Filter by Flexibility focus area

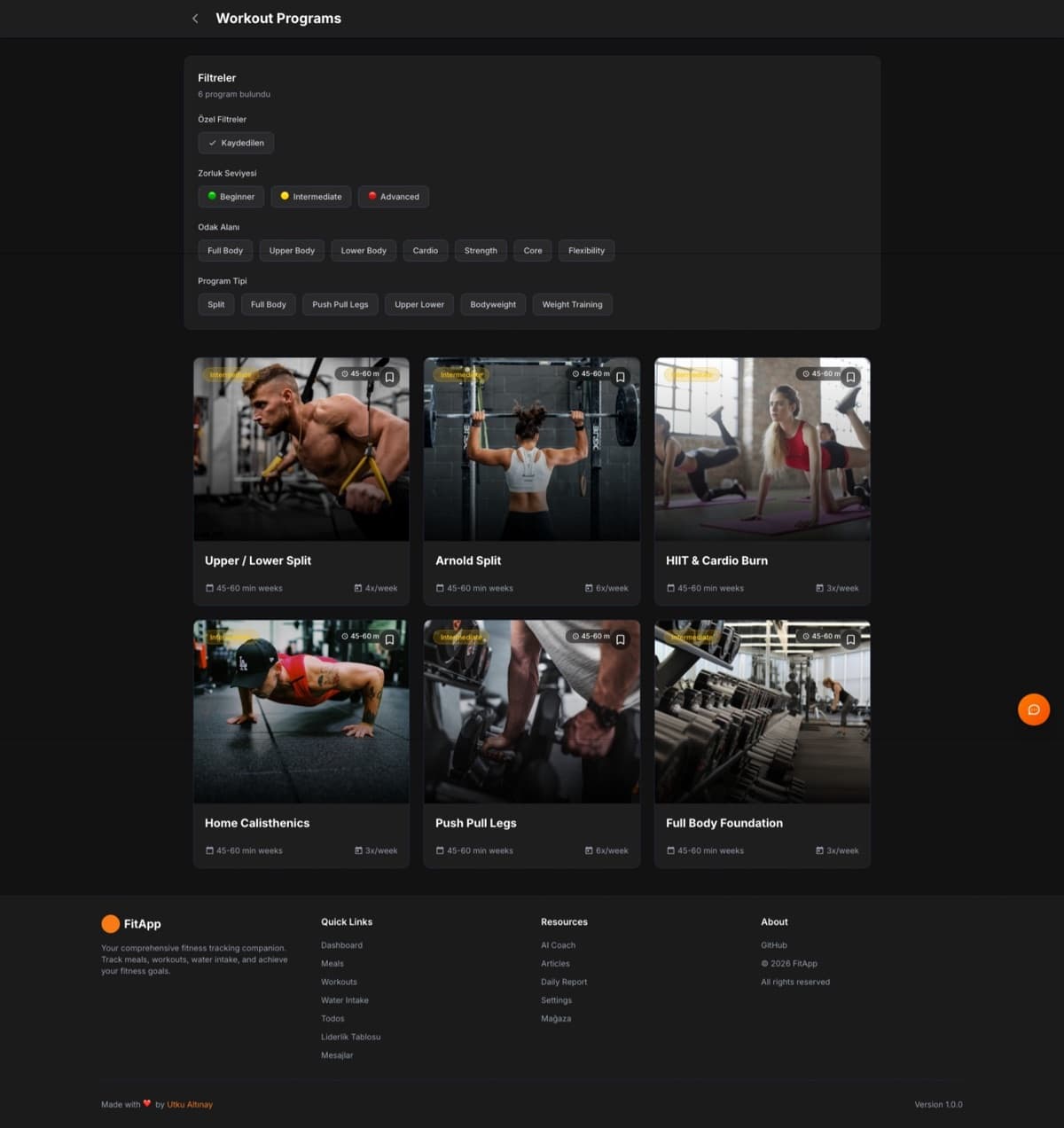point(586,251)
